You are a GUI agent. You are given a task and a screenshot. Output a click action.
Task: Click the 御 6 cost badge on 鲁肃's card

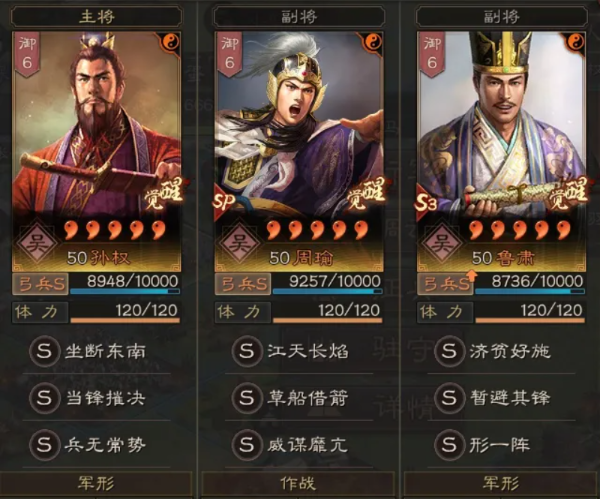pos(432,54)
